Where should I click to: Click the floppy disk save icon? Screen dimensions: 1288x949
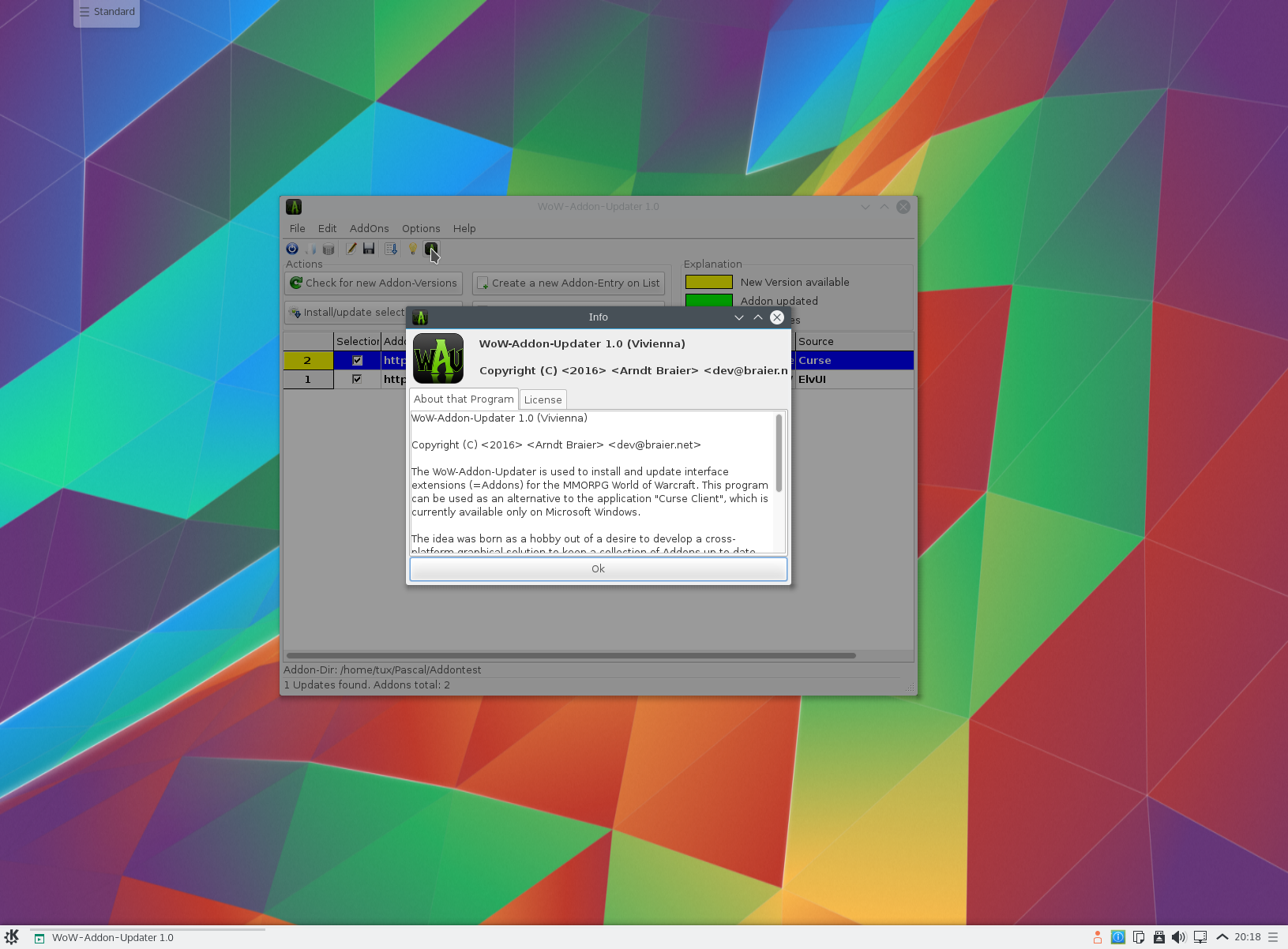[369, 249]
